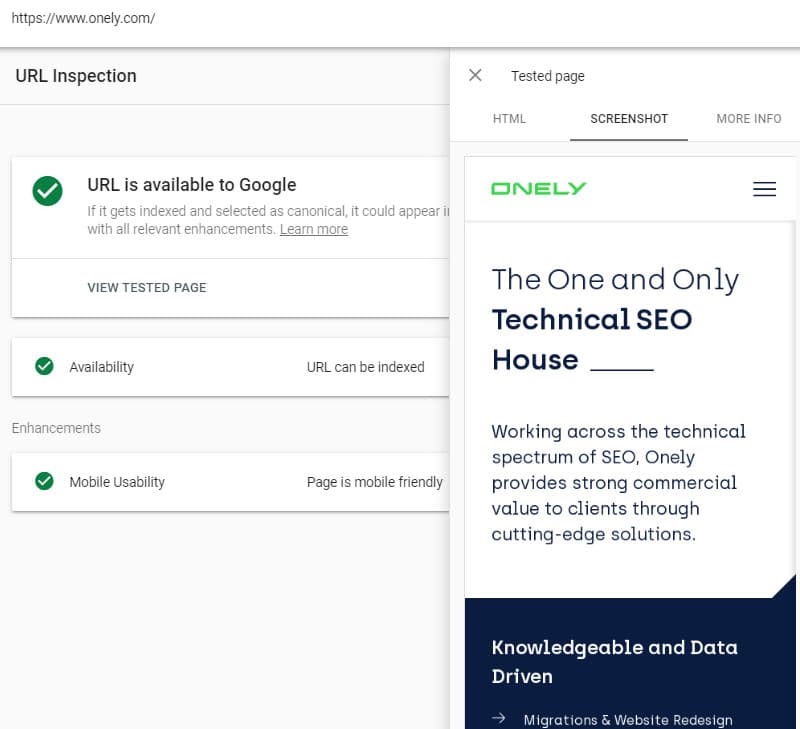Click the Mobile Usability check icon
Viewport: 800px width, 729px height.
pyautogui.click(x=44, y=482)
